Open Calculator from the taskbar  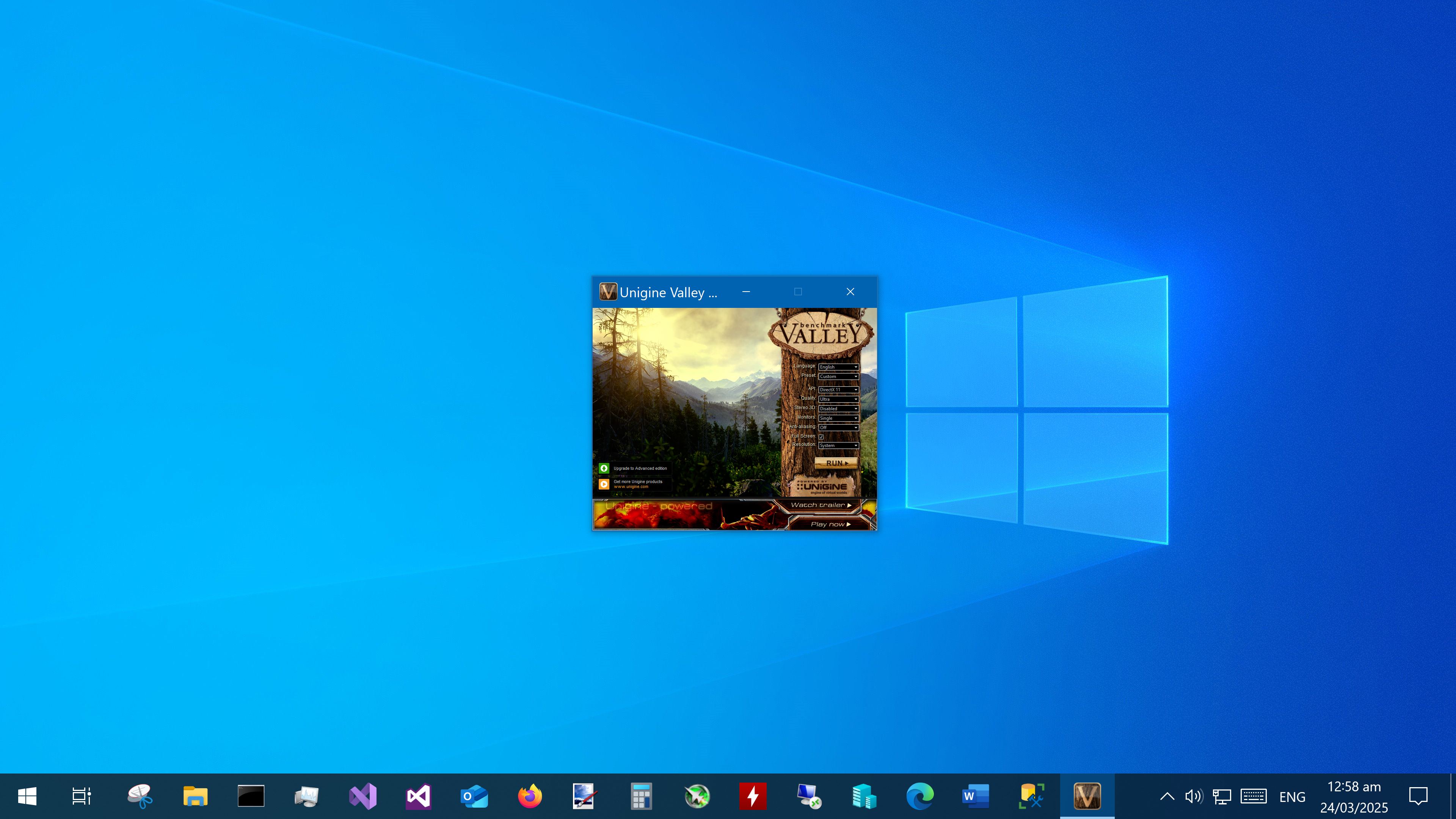[641, 796]
